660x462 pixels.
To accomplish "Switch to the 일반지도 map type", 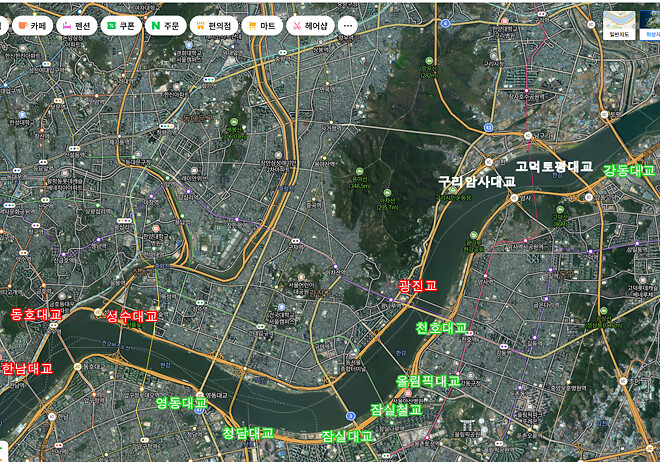I will pos(619,25).
